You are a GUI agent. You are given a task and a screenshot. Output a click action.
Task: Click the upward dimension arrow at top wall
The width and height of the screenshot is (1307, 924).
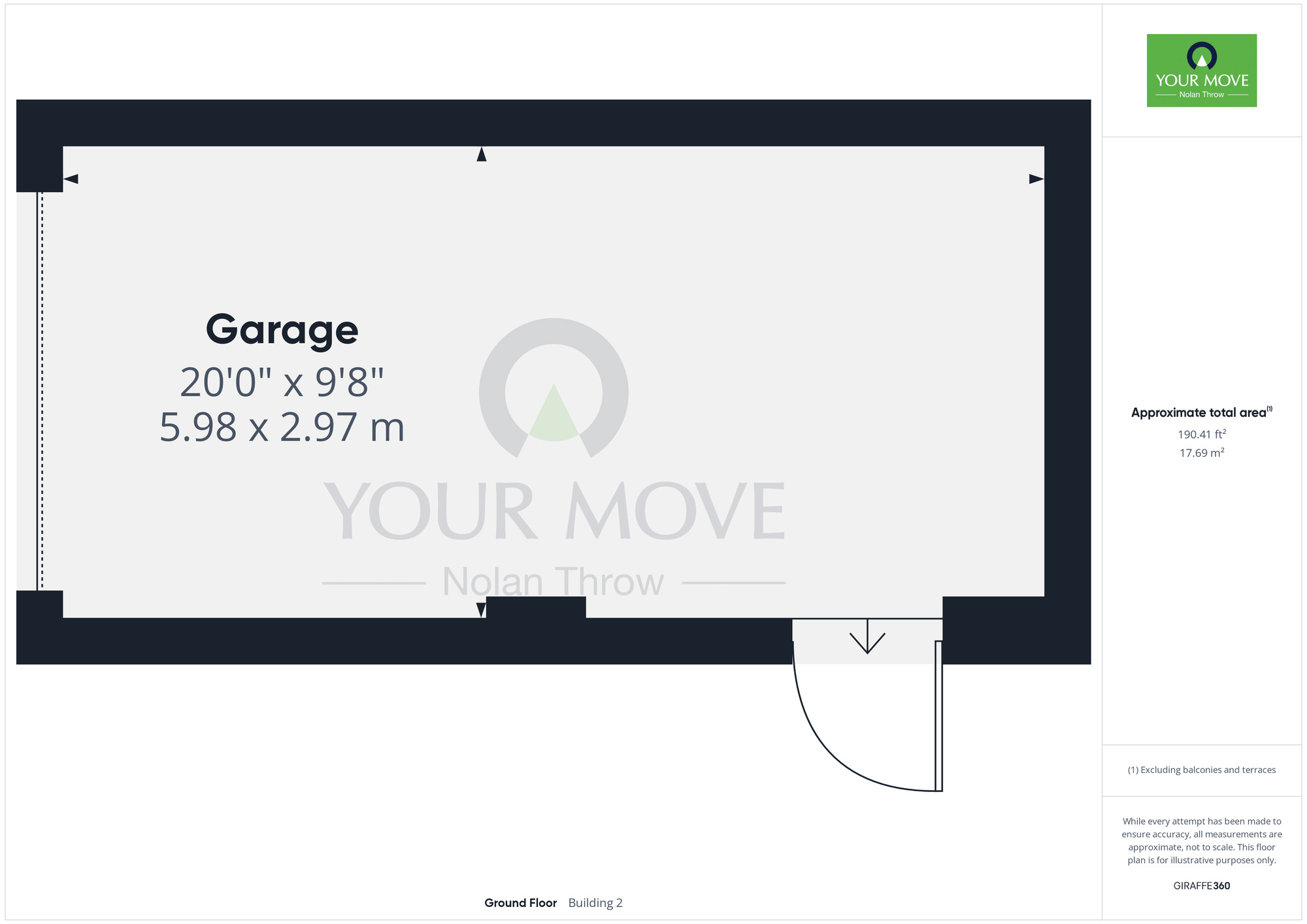482,154
